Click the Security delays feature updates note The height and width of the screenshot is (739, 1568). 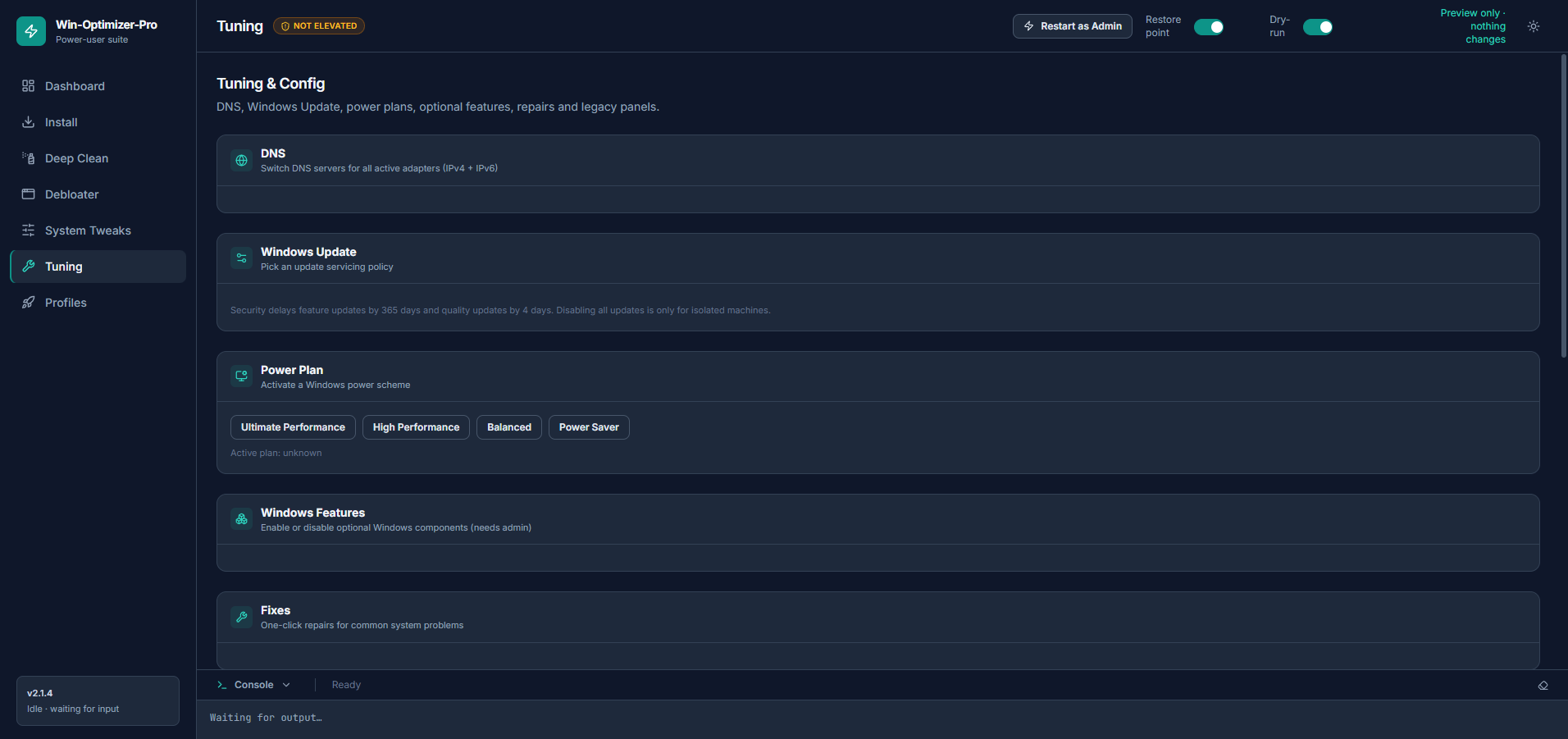click(500, 310)
